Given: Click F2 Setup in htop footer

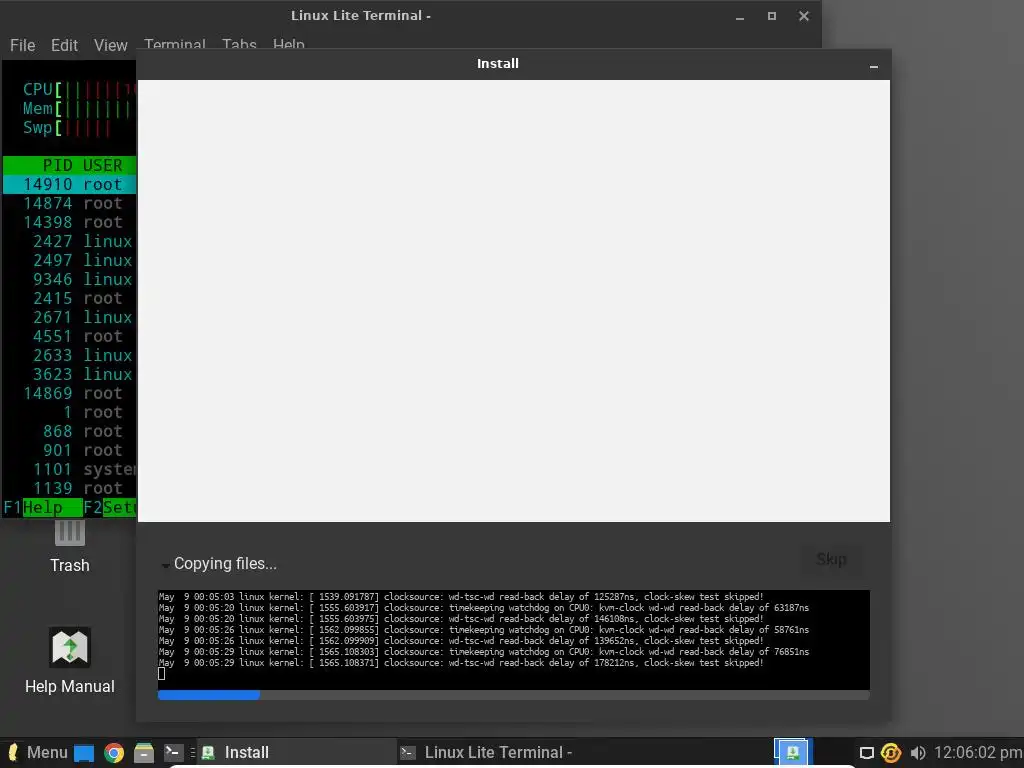Looking at the screenshot, I should (x=110, y=507).
